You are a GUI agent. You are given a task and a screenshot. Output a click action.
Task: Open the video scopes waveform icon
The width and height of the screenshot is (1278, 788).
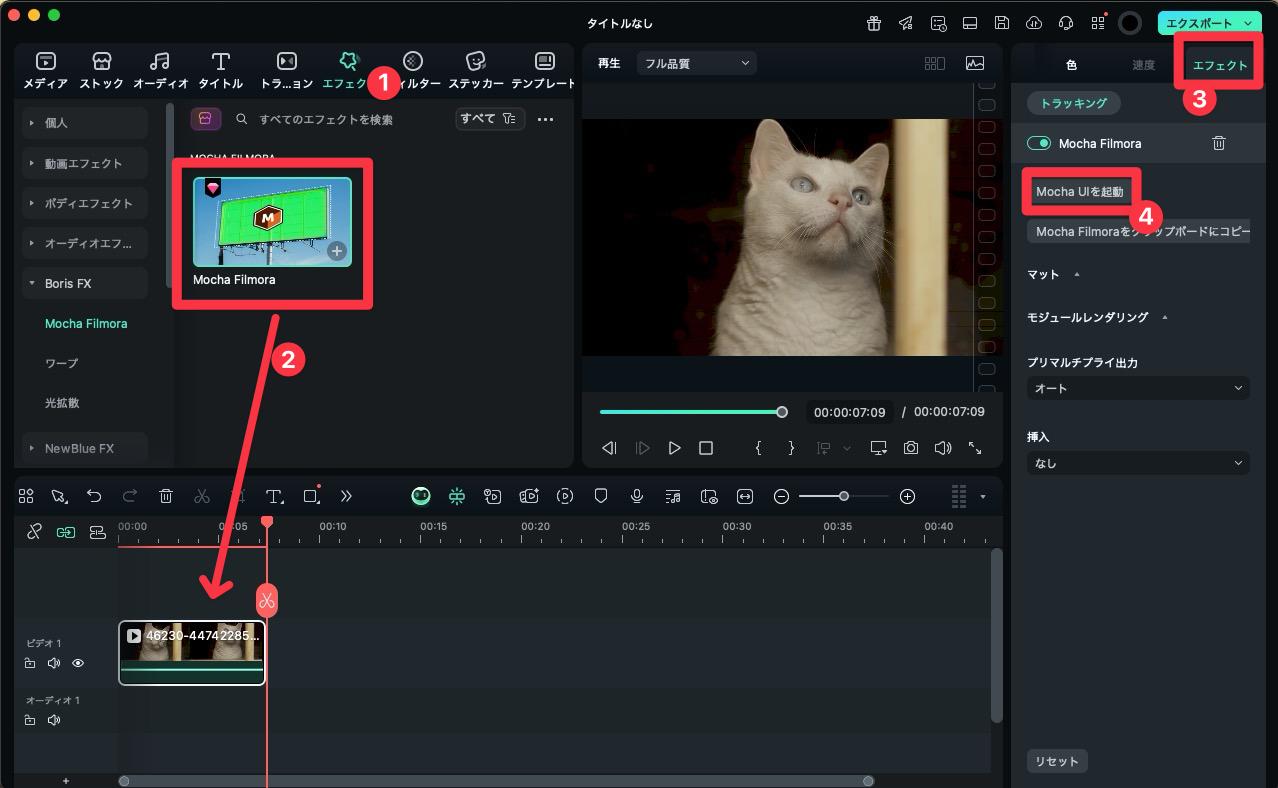975,63
